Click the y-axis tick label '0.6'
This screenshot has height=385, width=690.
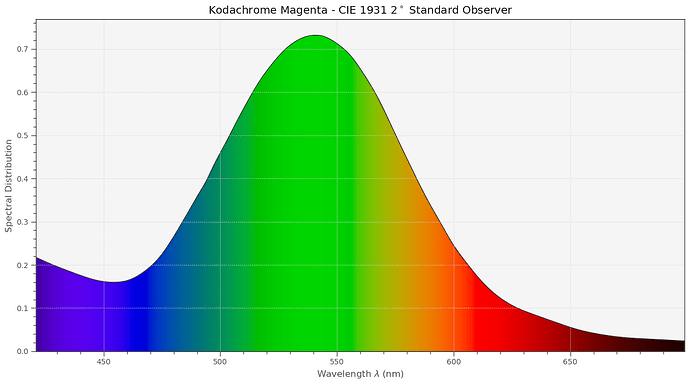click(x=22, y=92)
